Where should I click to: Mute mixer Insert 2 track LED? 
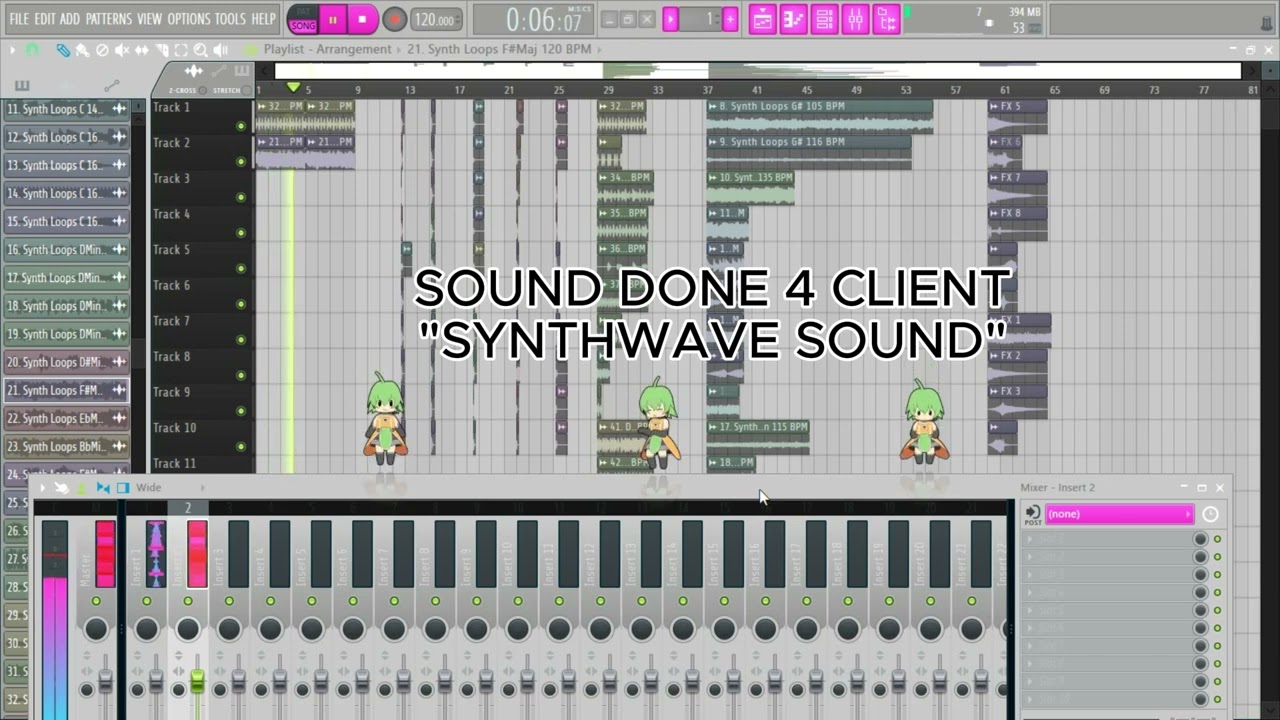[x=188, y=601]
